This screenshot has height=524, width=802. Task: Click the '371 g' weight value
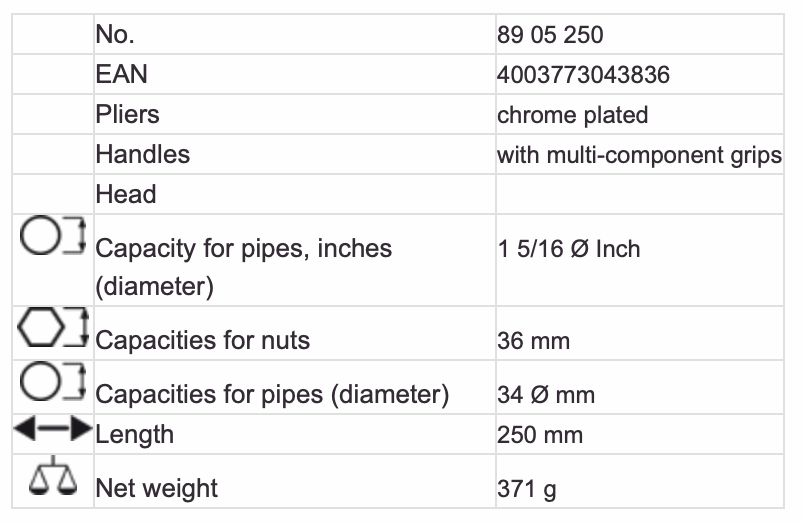tap(527, 489)
